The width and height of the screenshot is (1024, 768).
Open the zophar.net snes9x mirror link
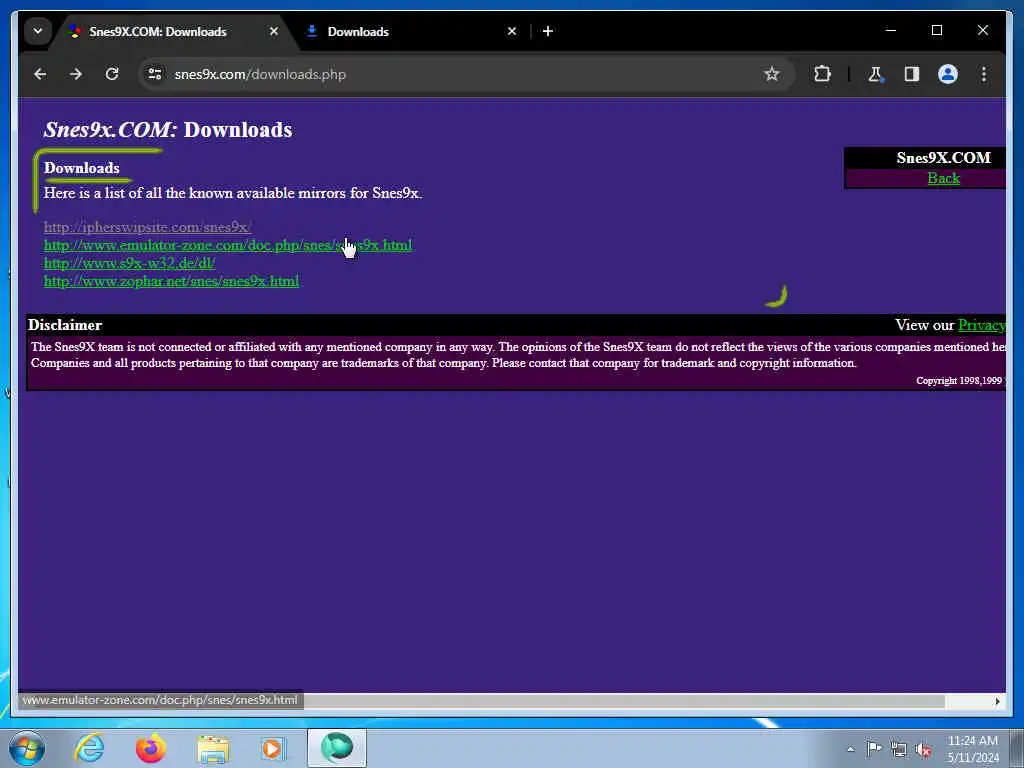pyautogui.click(x=171, y=281)
